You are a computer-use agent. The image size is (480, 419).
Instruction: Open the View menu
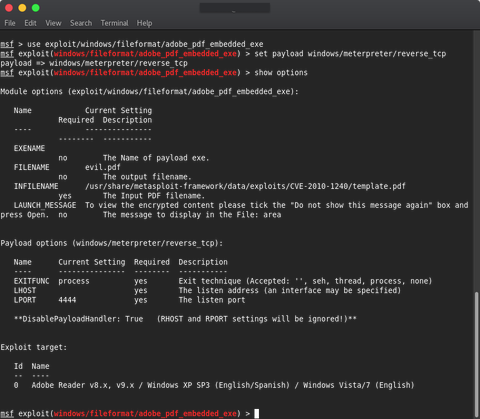click(53, 23)
